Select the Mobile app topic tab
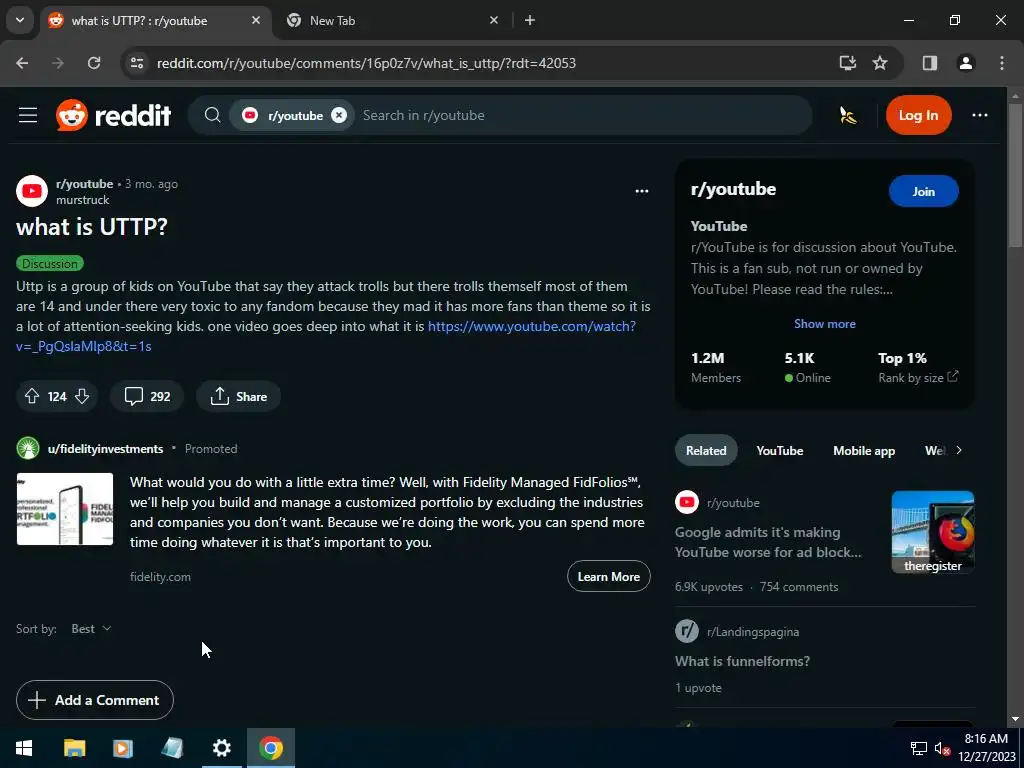Screen dimensions: 1024x768 [864, 451]
